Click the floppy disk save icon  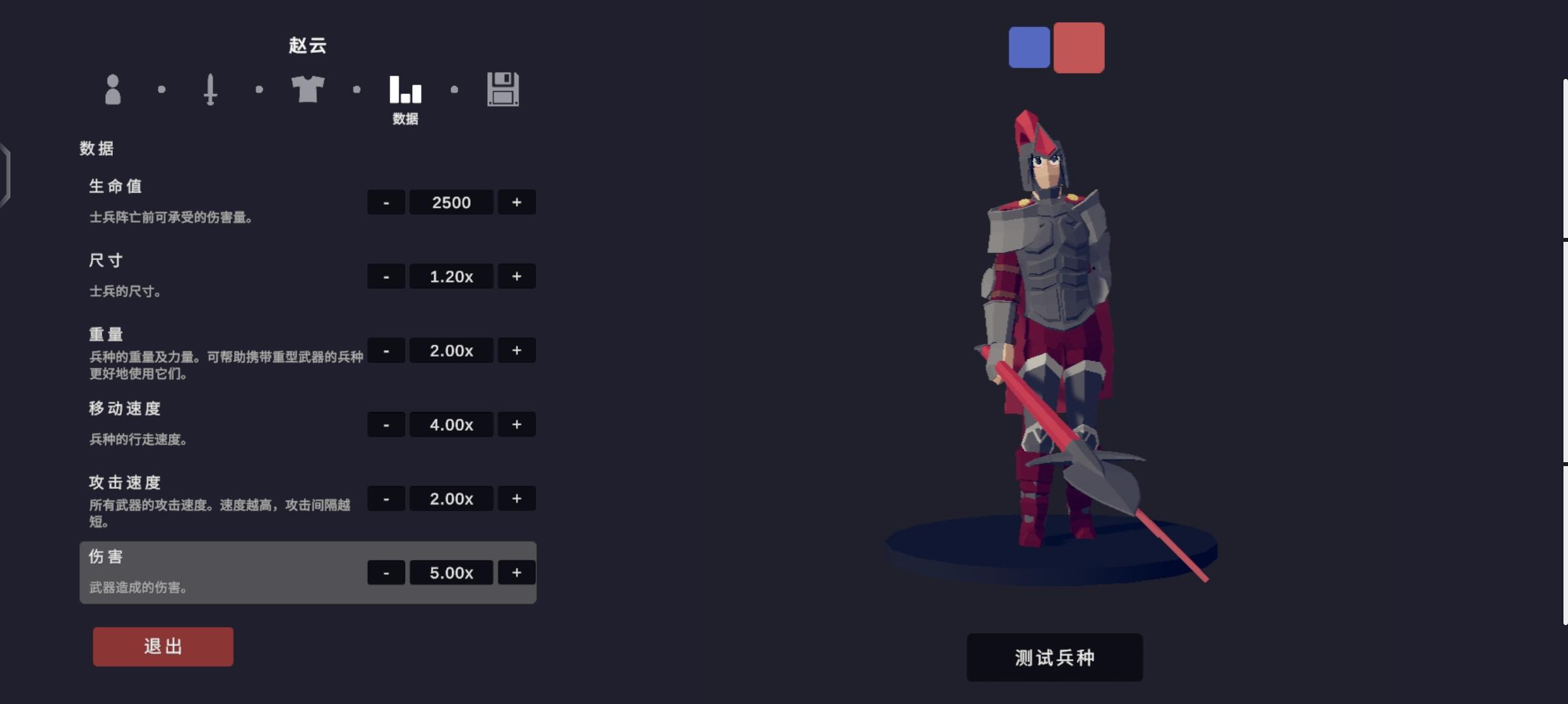click(503, 89)
